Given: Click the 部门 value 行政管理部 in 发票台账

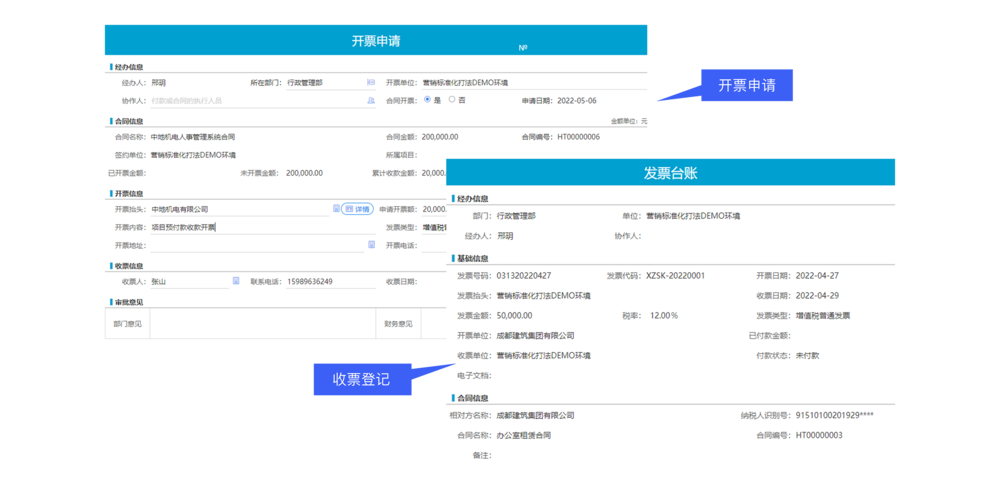Looking at the screenshot, I should tap(516, 216).
